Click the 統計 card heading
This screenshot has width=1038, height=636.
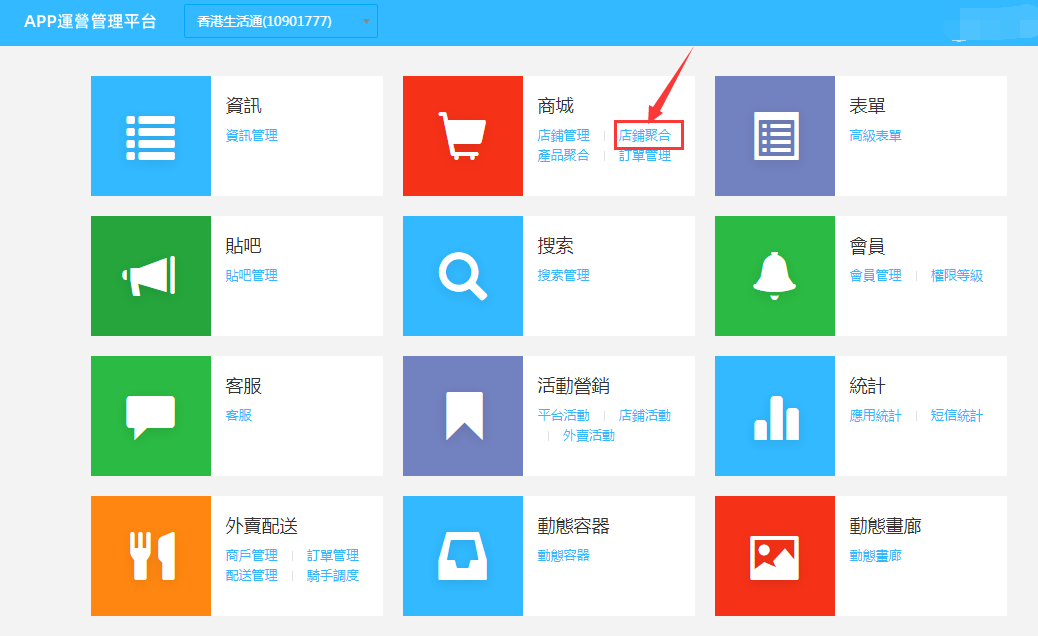[x=867, y=386]
